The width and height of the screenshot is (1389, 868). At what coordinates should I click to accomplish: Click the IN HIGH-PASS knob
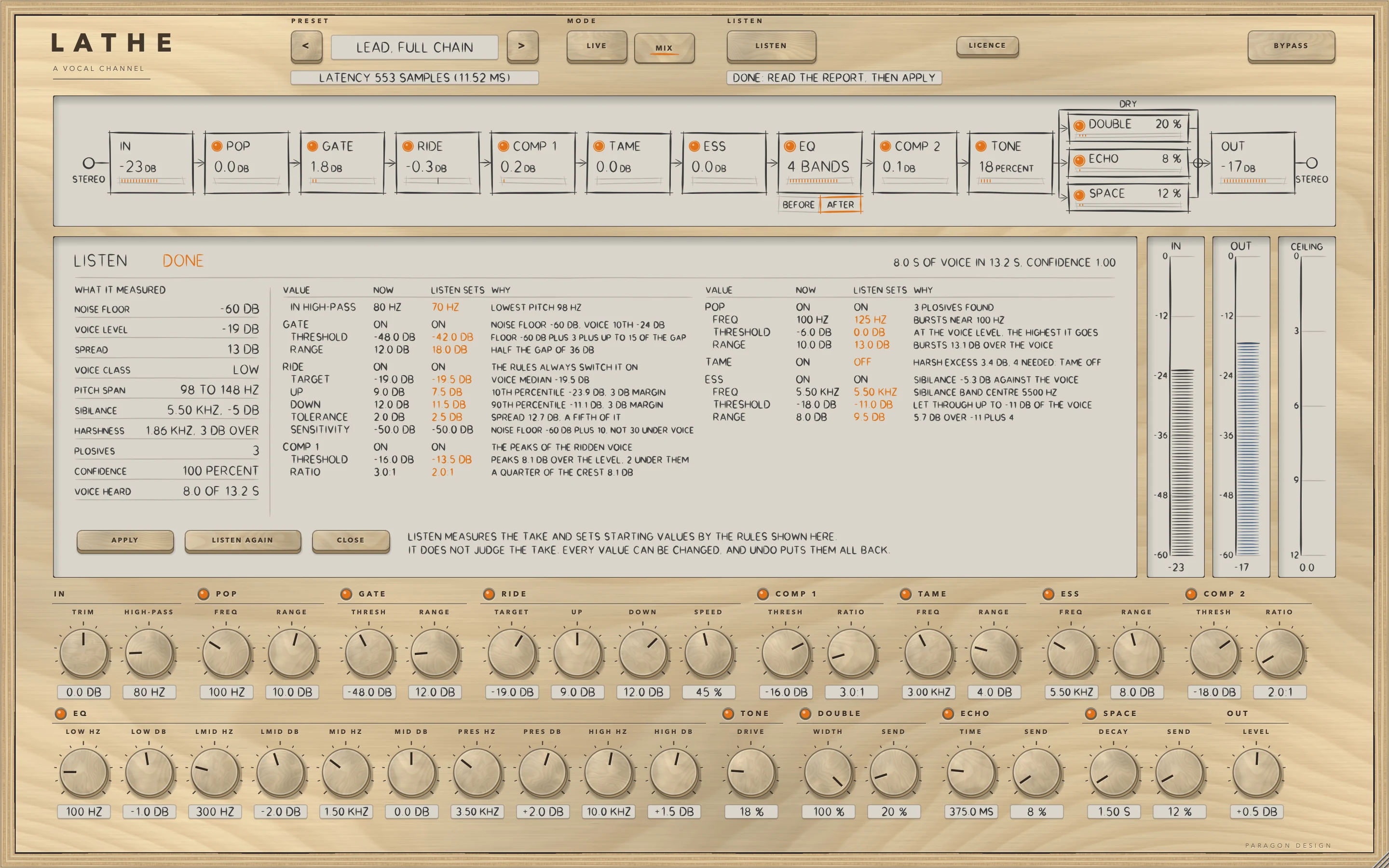point(149,653)
